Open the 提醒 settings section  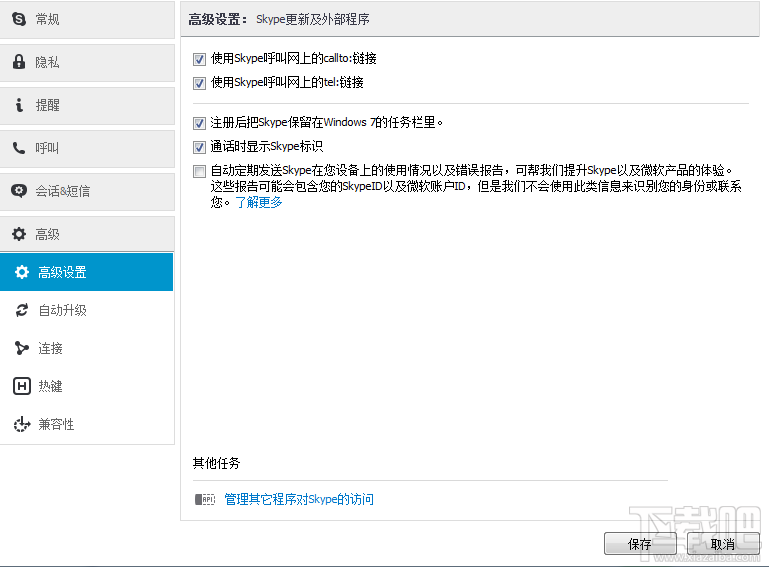tap(87, 105)
